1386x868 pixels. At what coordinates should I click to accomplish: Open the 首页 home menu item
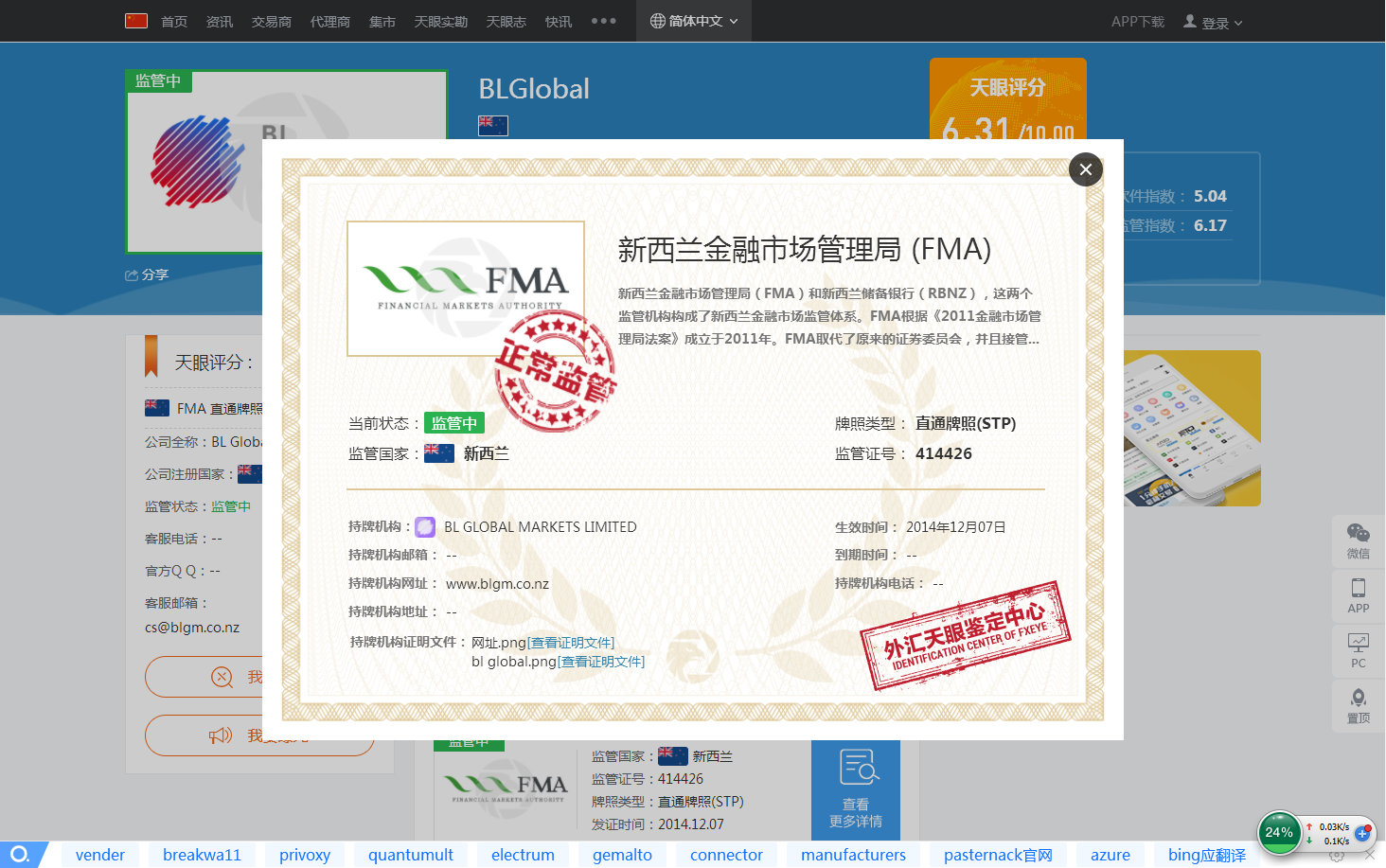174,22
